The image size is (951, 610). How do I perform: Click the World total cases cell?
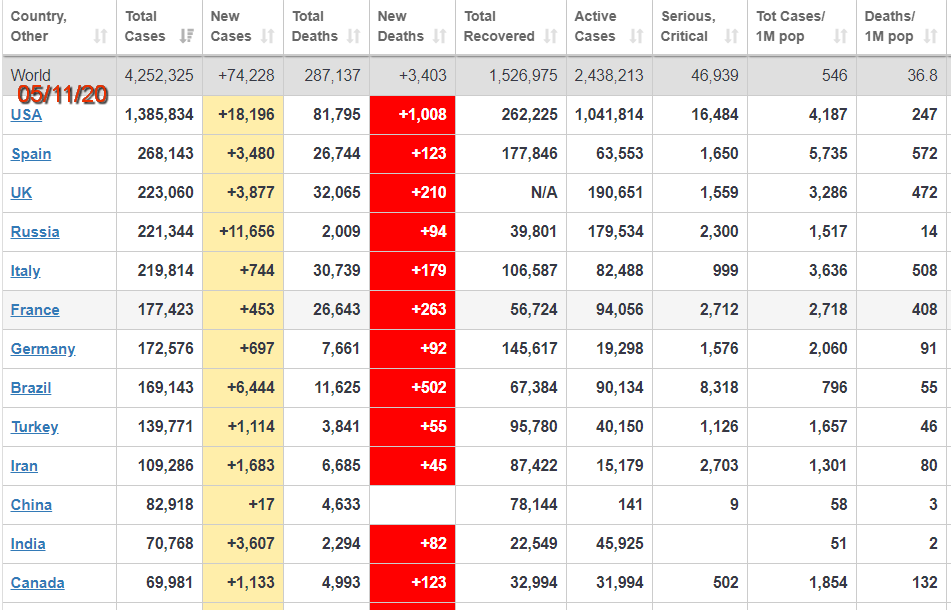coord(159,76)
